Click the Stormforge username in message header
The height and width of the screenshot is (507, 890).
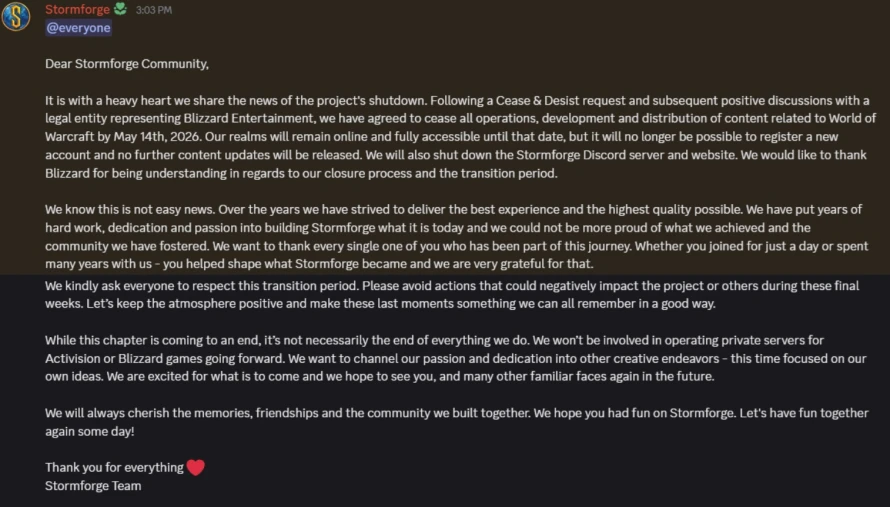pos(77,9)
